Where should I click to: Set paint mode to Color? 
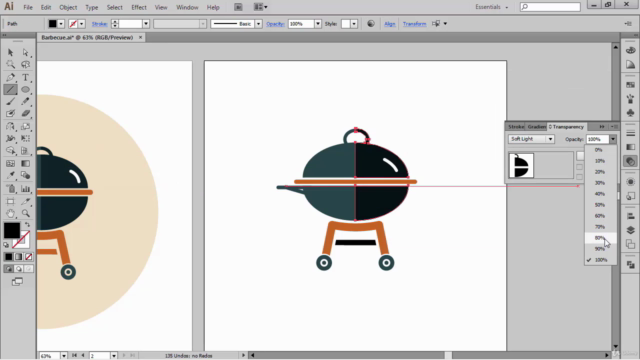tap(9, 257)
